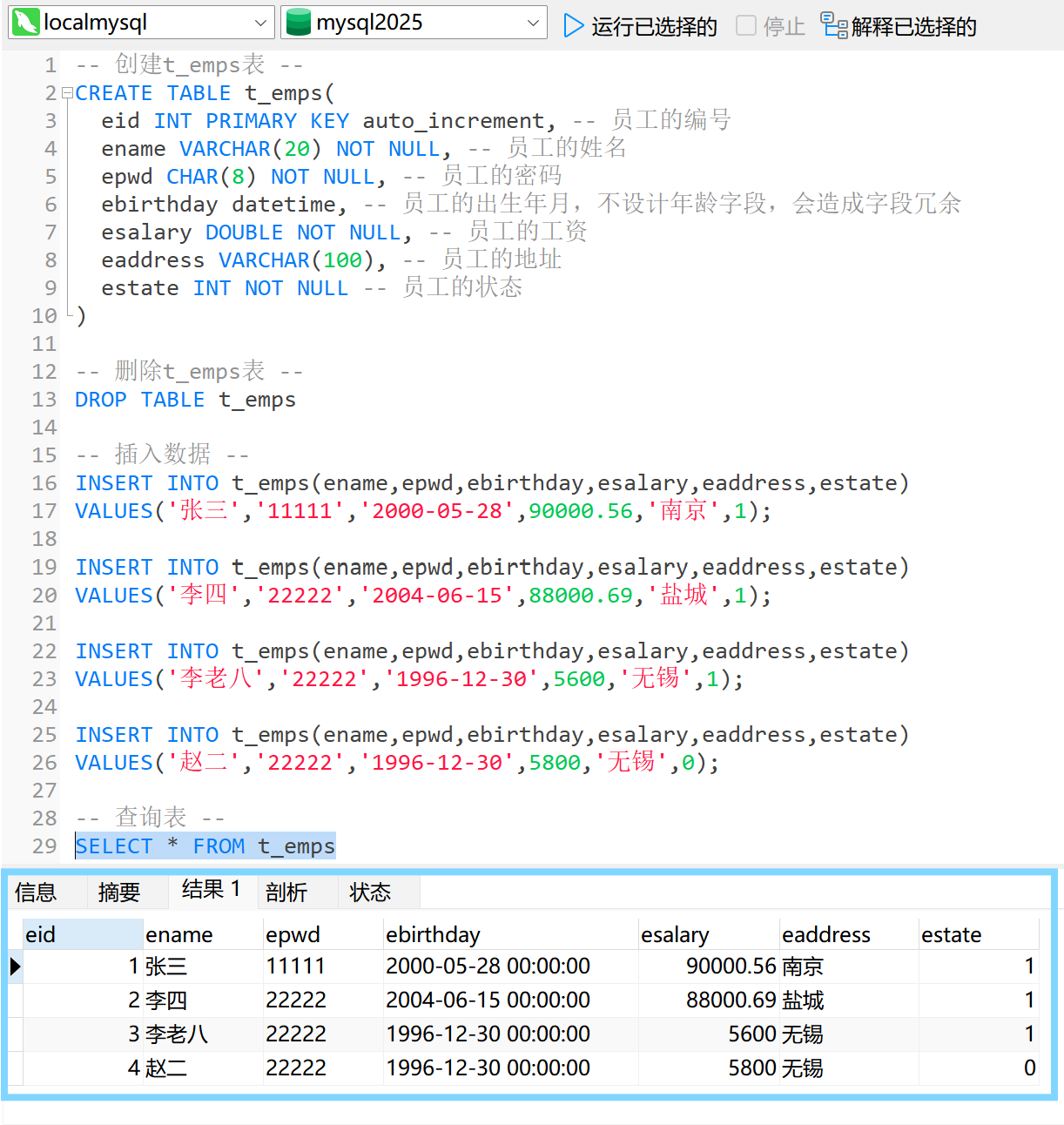Click the 李老八 cell in results
The width and height of the screenshot is (1064, 1125).
(x=203, y=1034)
